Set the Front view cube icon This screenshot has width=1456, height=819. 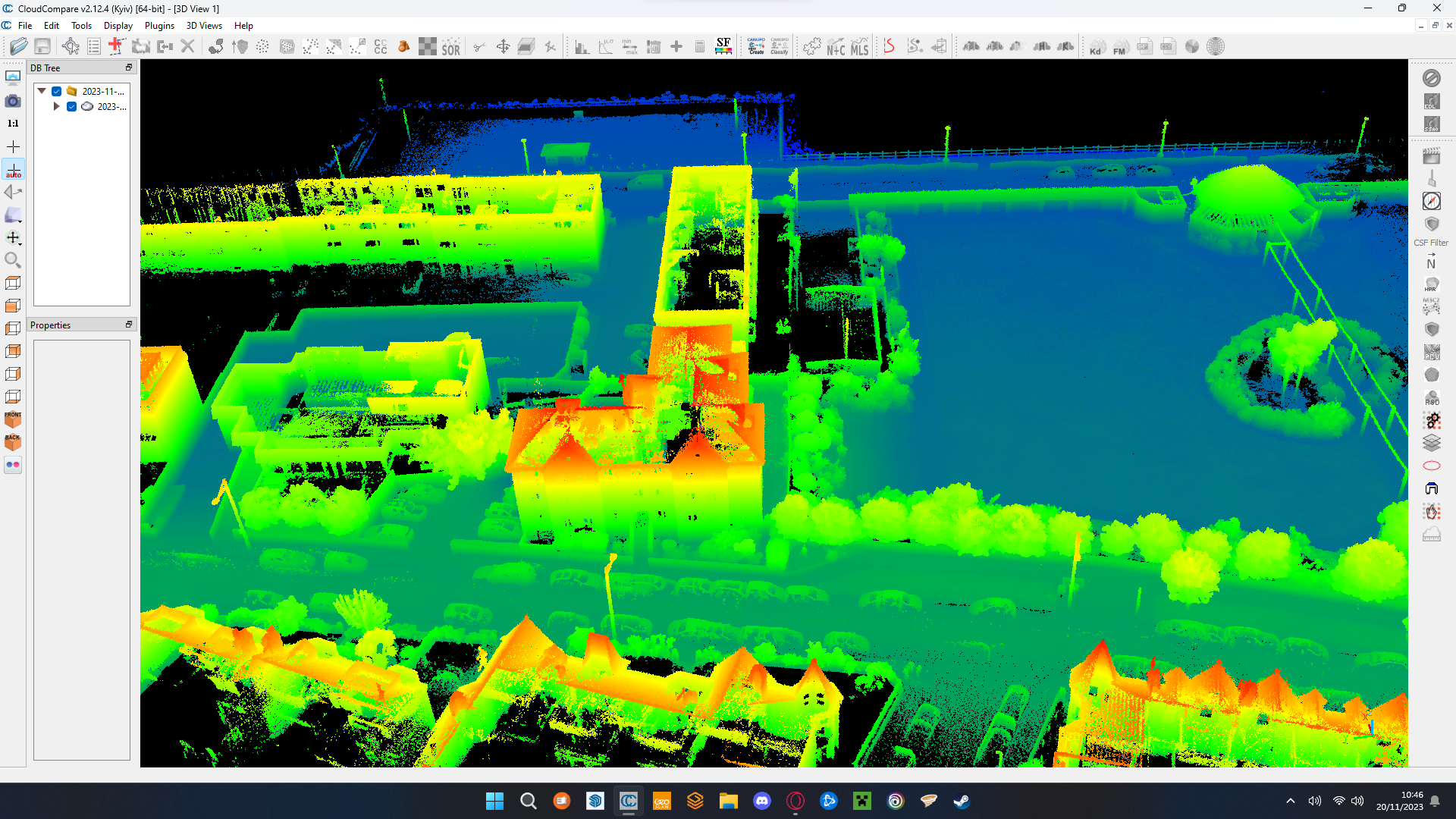13,419
